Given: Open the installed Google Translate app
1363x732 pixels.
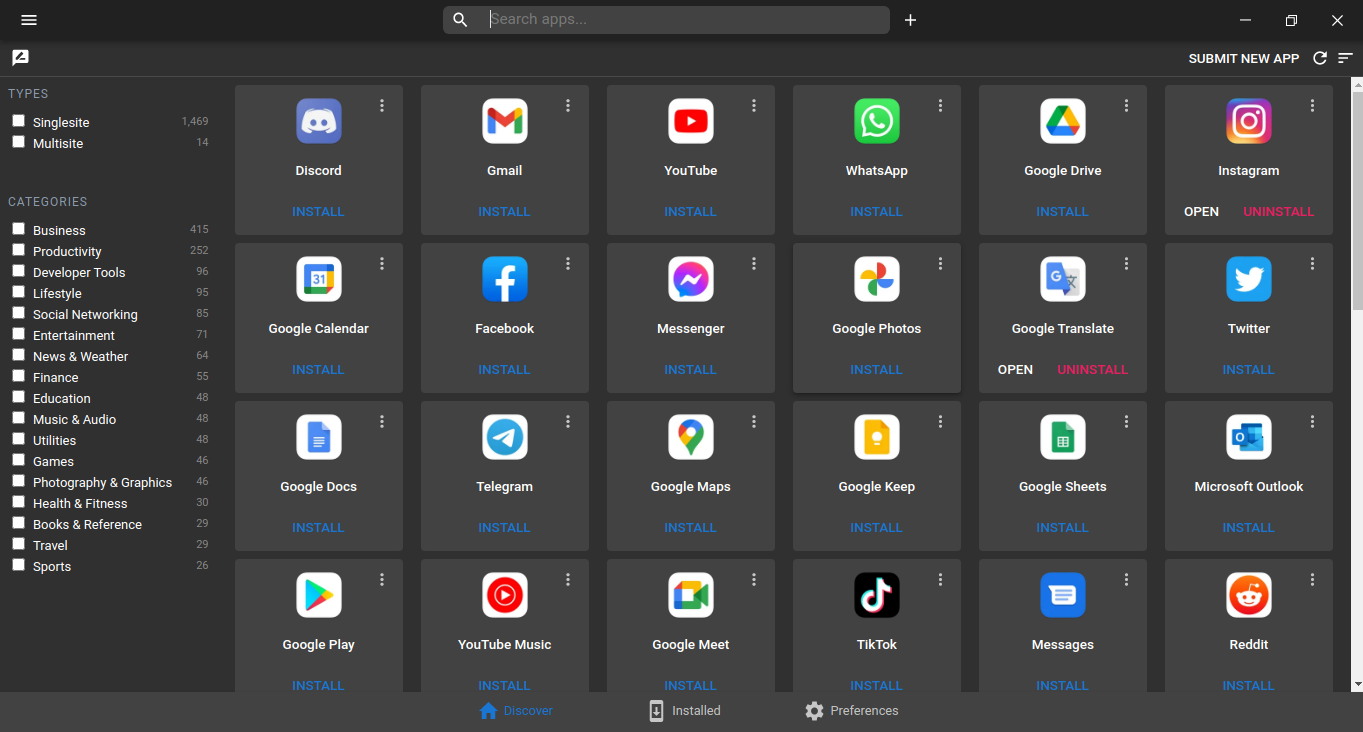Looking at the screenshot, I should [x=1015, y=370].
